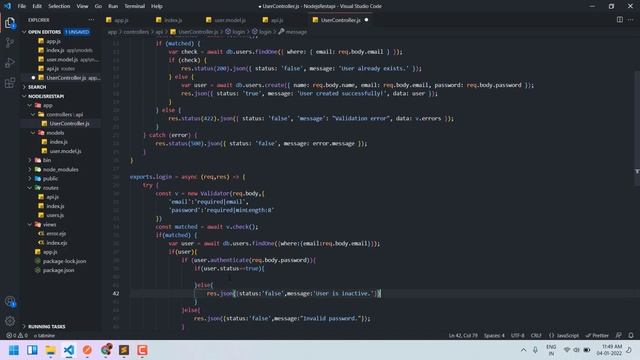Select the UserController.js editor tab
This screenshot has height=360, width=640.
tap(340, 20)
